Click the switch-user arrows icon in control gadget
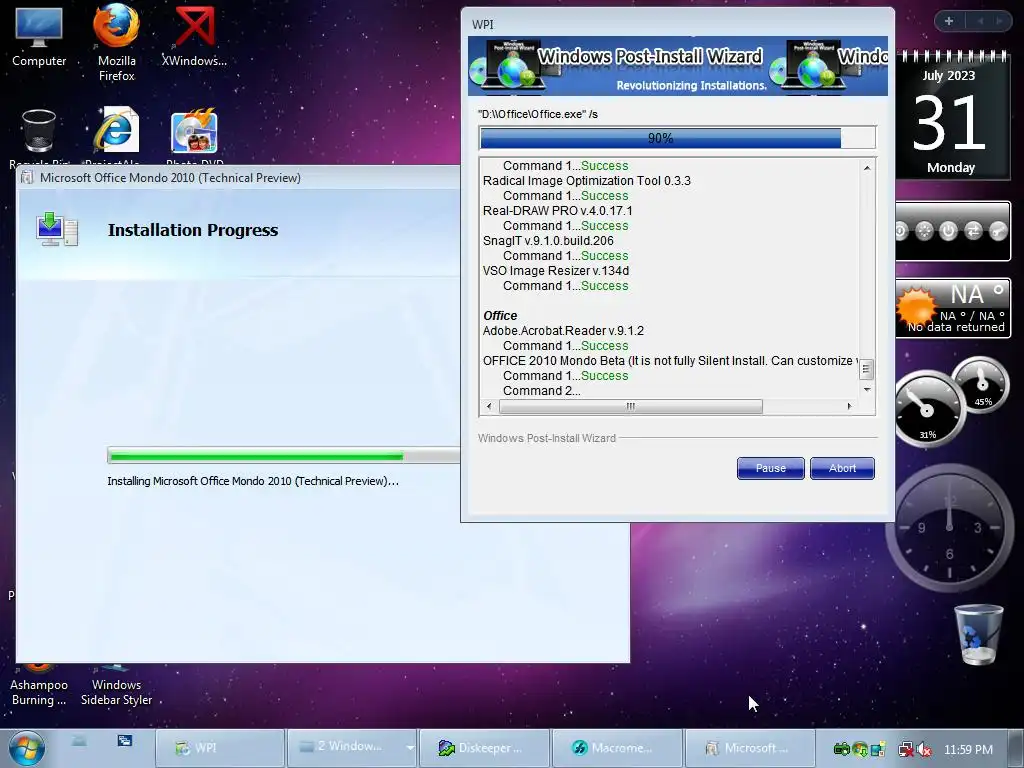 point(973,231)
